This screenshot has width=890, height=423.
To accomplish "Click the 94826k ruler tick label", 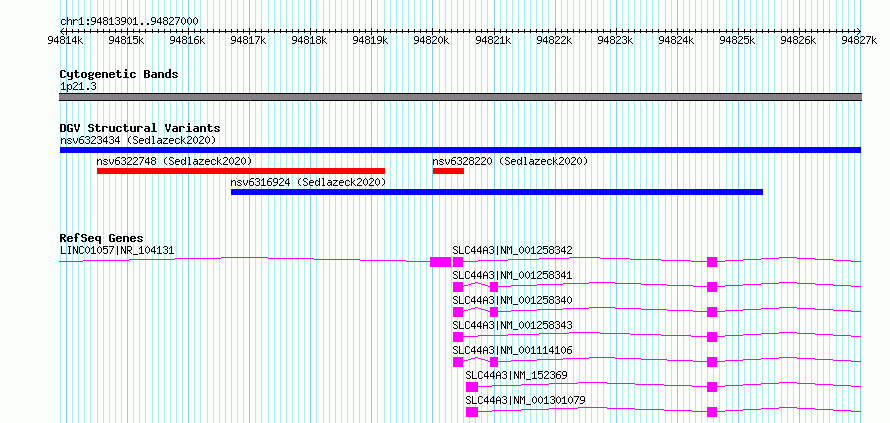I will [x=799, y=40].
